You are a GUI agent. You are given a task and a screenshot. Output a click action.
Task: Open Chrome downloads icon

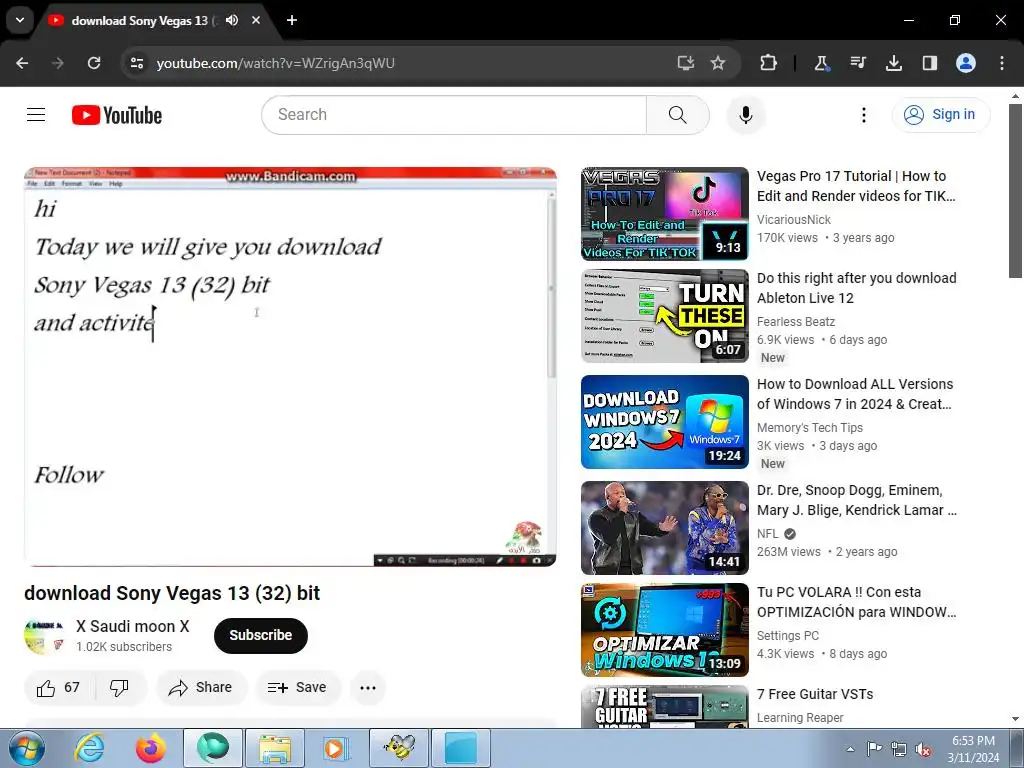click(x=893, y=63)
